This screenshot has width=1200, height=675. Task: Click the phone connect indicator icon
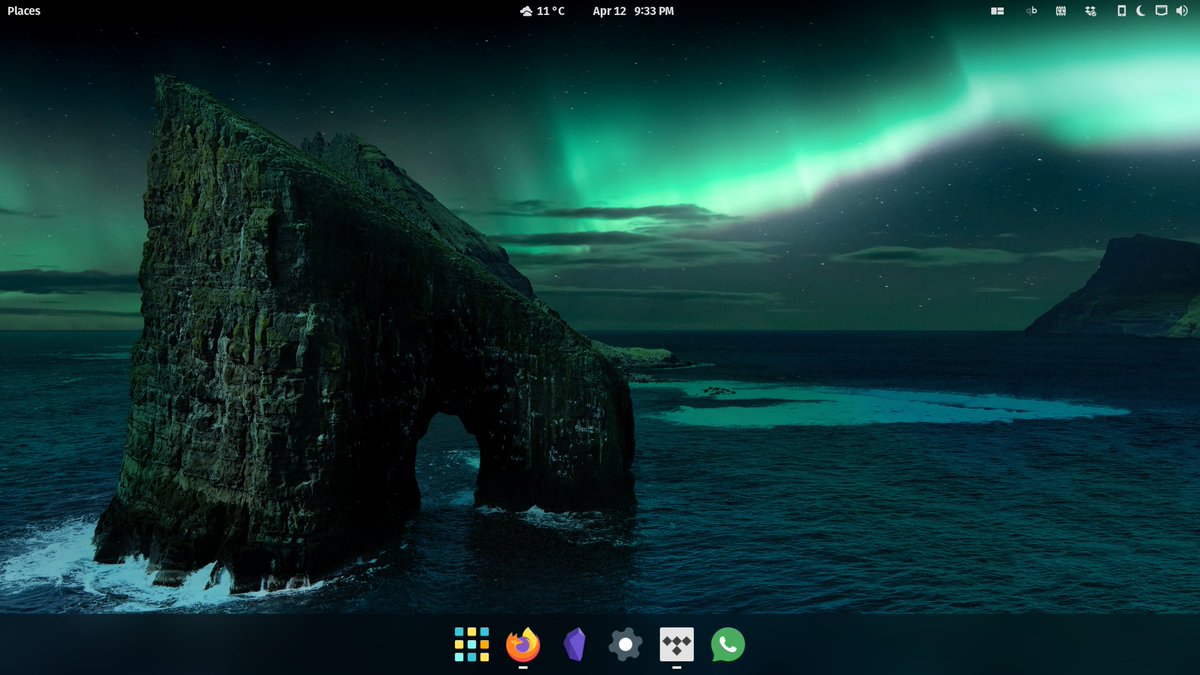click(x=1122, y=11)
